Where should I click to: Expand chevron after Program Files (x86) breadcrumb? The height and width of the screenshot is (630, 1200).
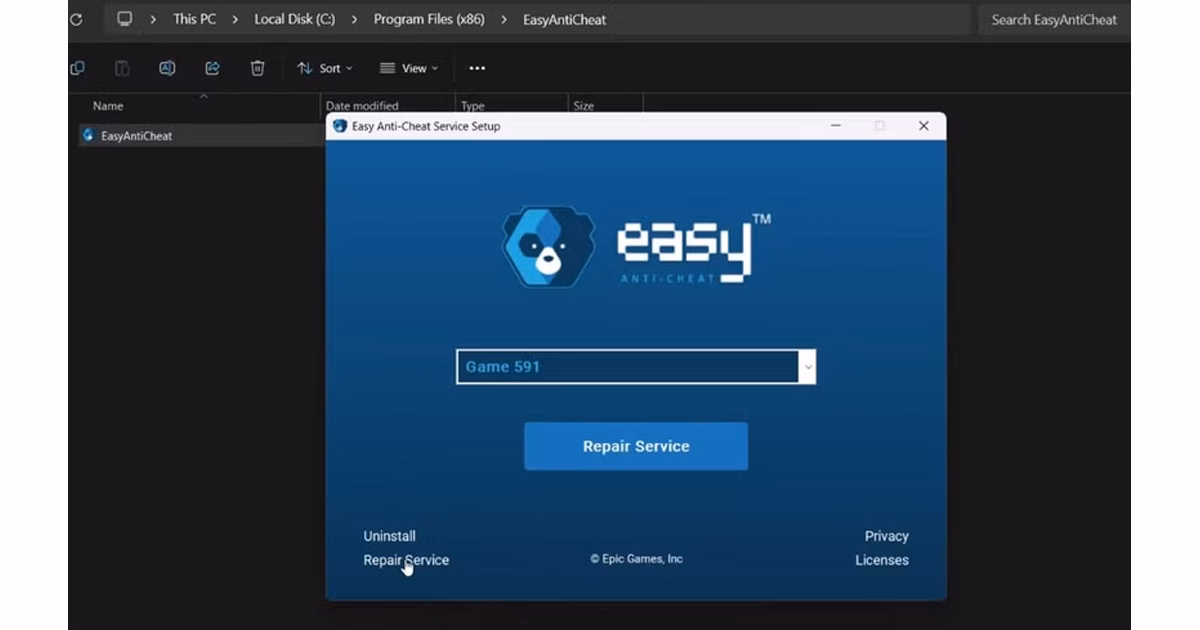pyautogui.click(x=503, y=19)
